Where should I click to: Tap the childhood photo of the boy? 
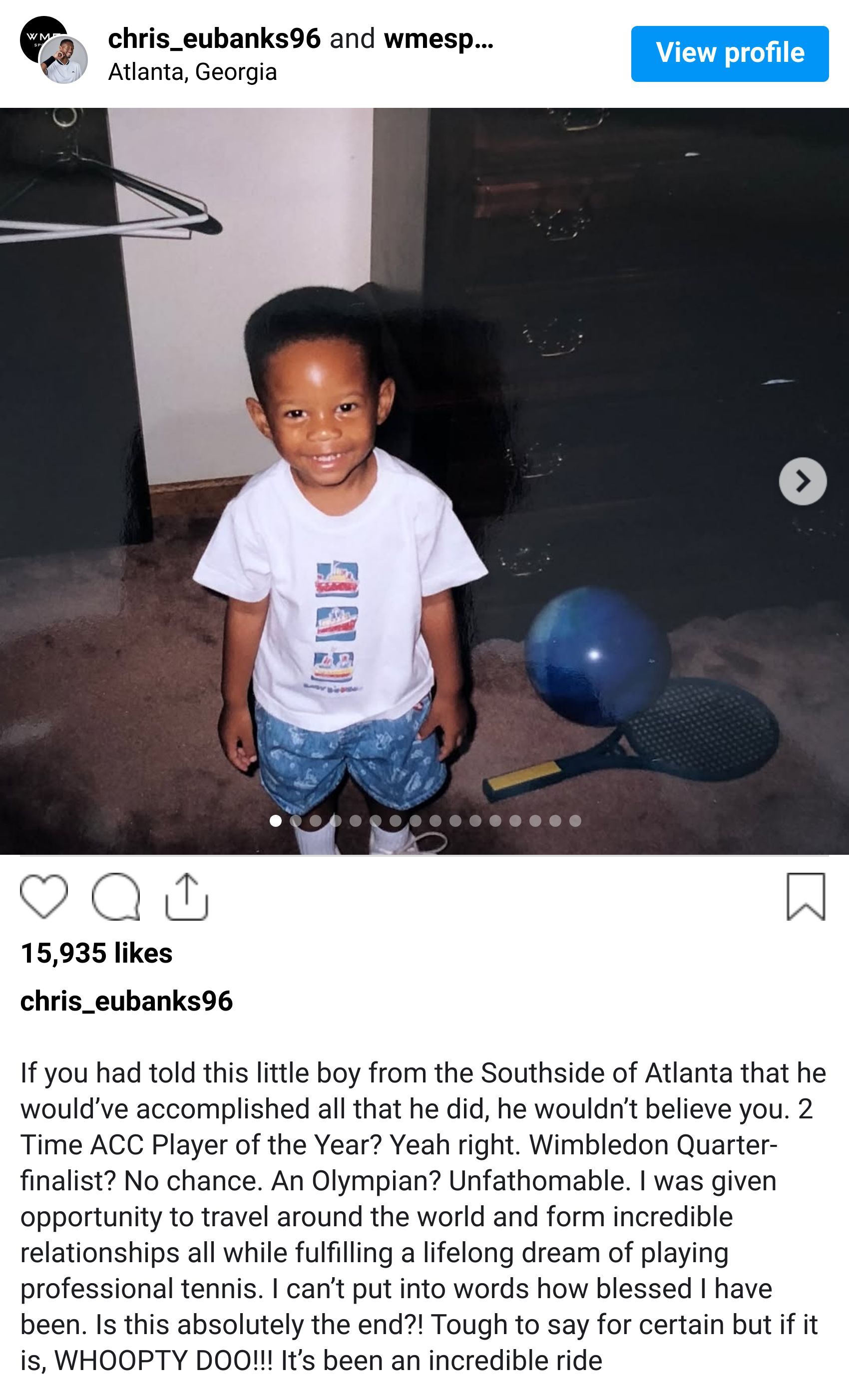(x=424, y=481)
